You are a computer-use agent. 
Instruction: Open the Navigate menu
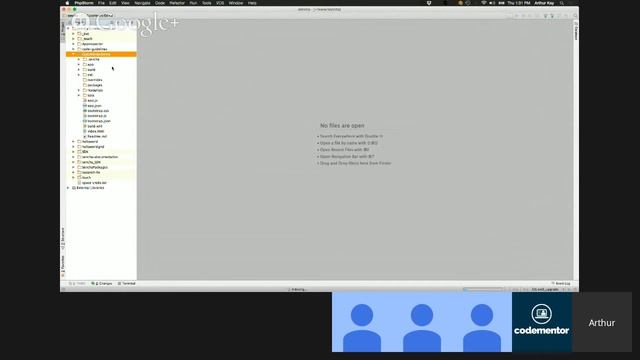(x=142, y=3)
